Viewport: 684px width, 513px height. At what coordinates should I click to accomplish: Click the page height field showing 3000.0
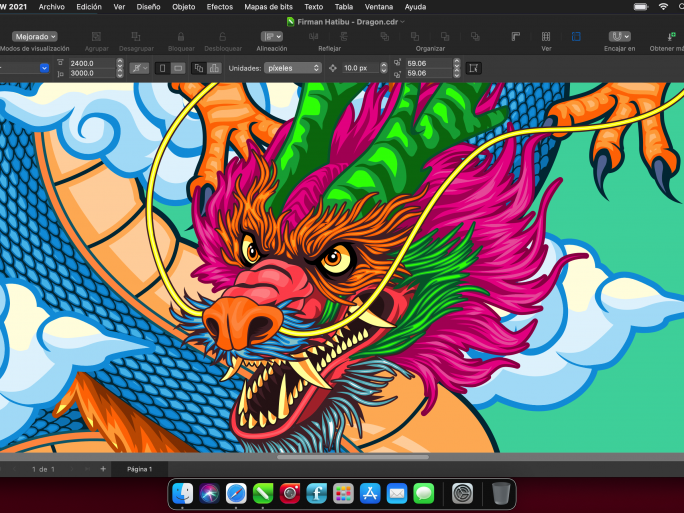pos(92,73)
